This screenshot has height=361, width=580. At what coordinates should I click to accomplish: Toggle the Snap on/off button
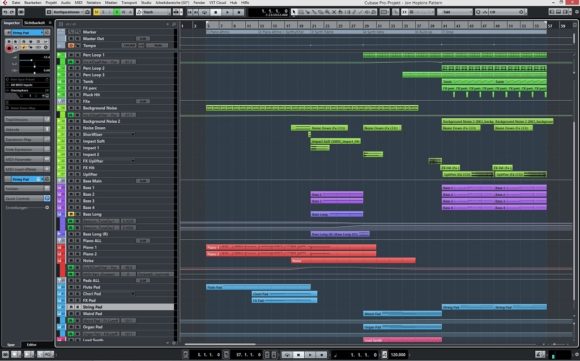(404, 12)
